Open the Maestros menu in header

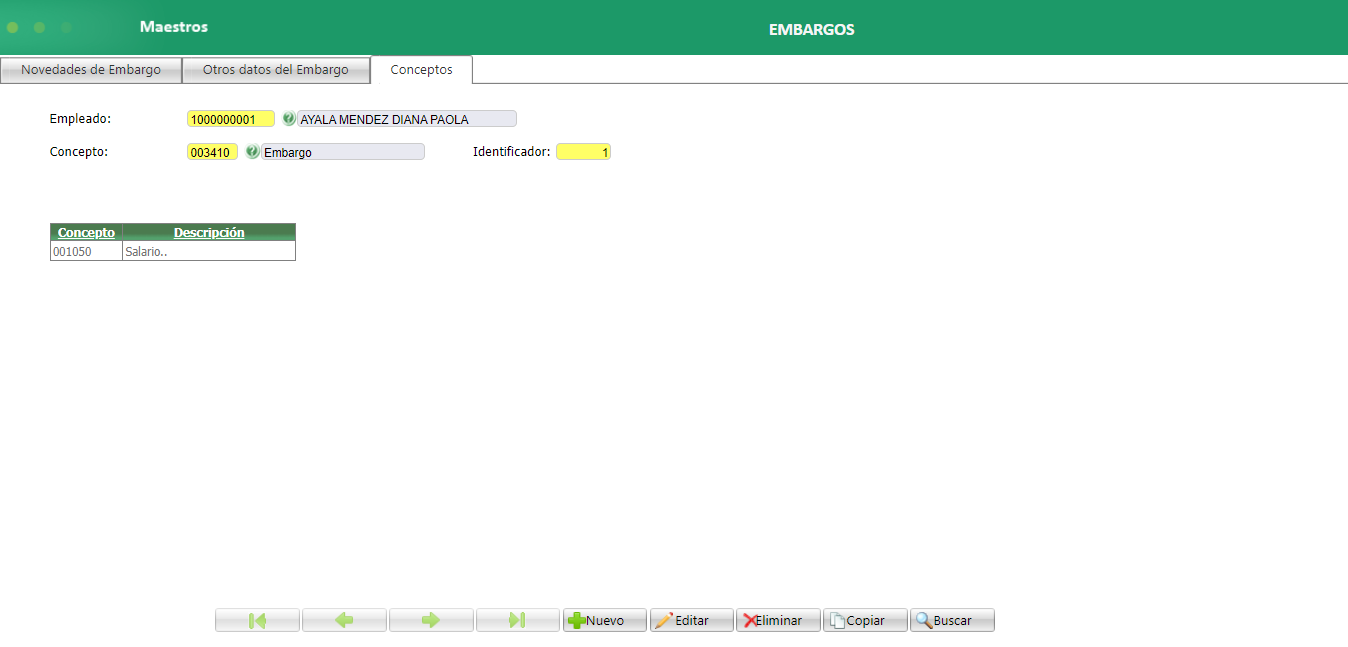click(174, 27)
